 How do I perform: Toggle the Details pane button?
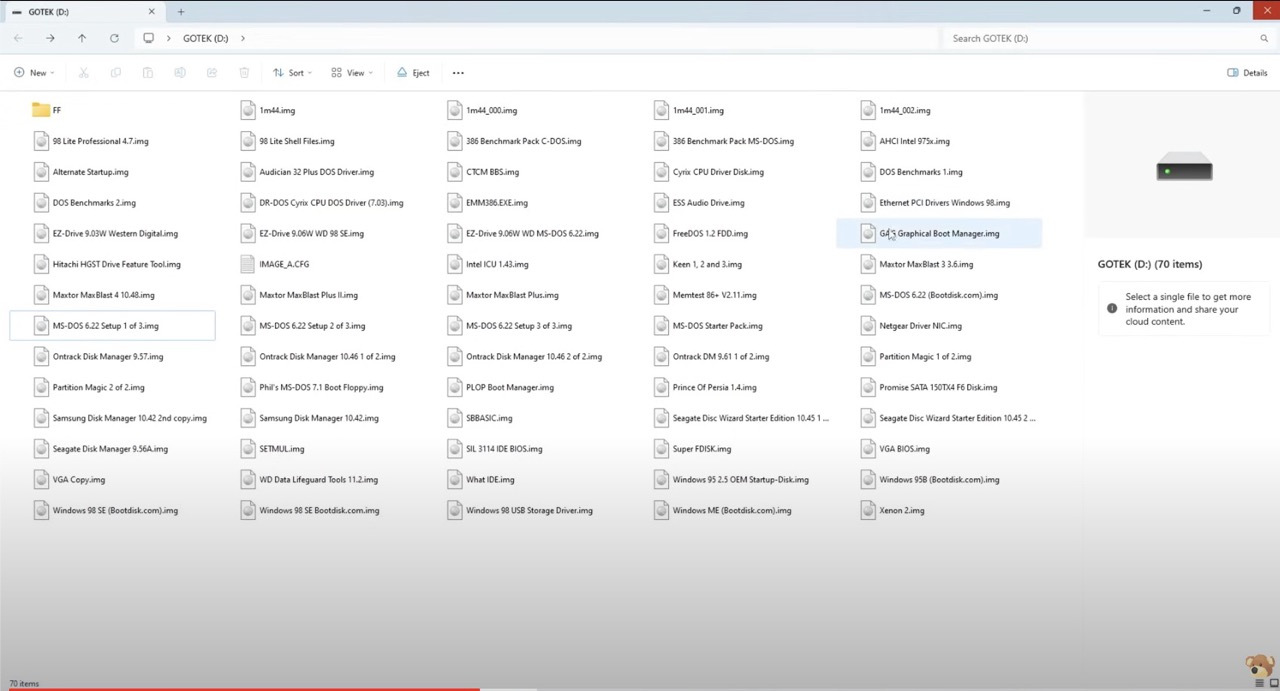1247,73
